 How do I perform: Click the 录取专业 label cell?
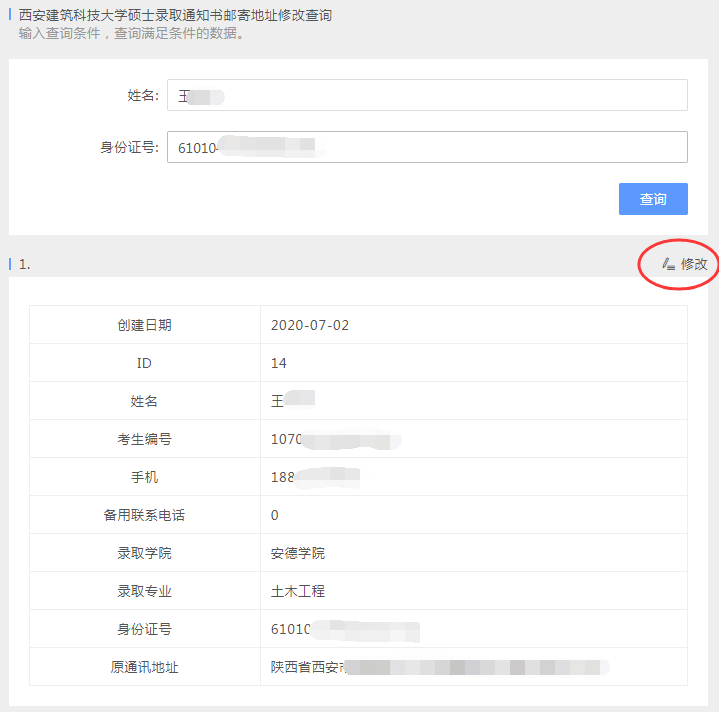(145, 591)
